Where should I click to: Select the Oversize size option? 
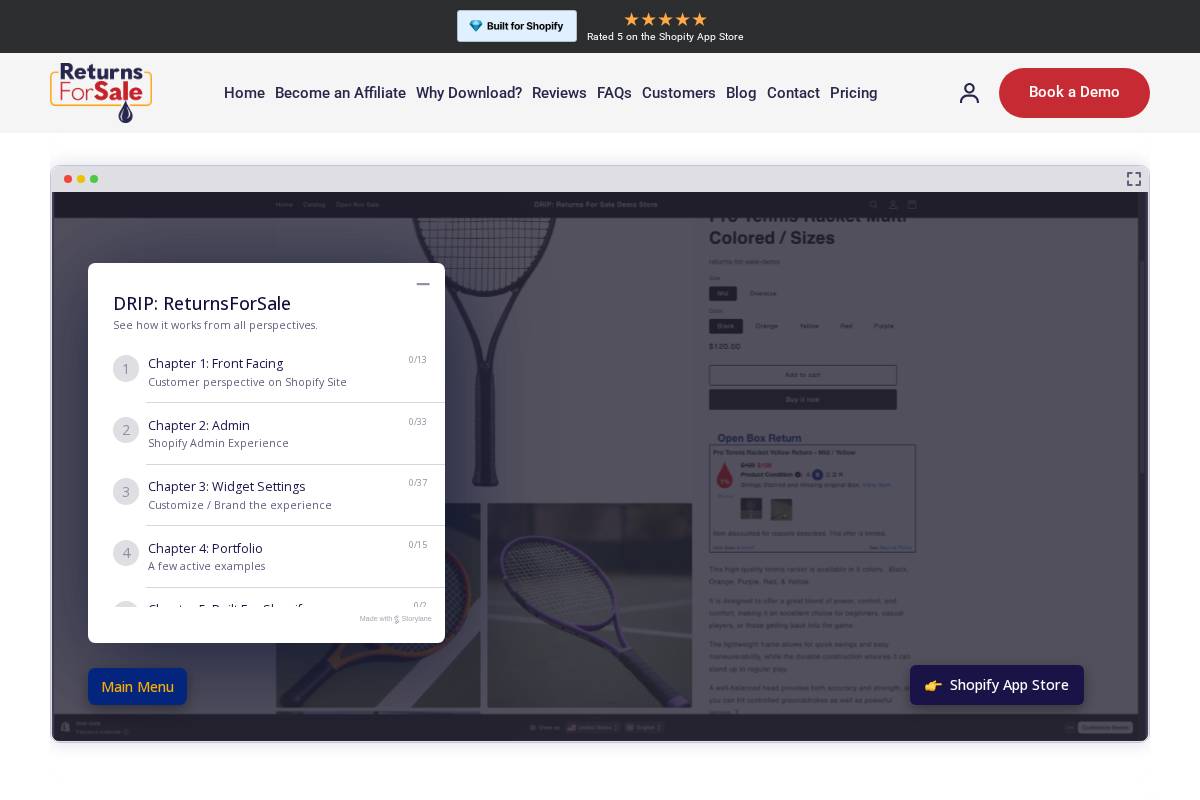(763, 293)
